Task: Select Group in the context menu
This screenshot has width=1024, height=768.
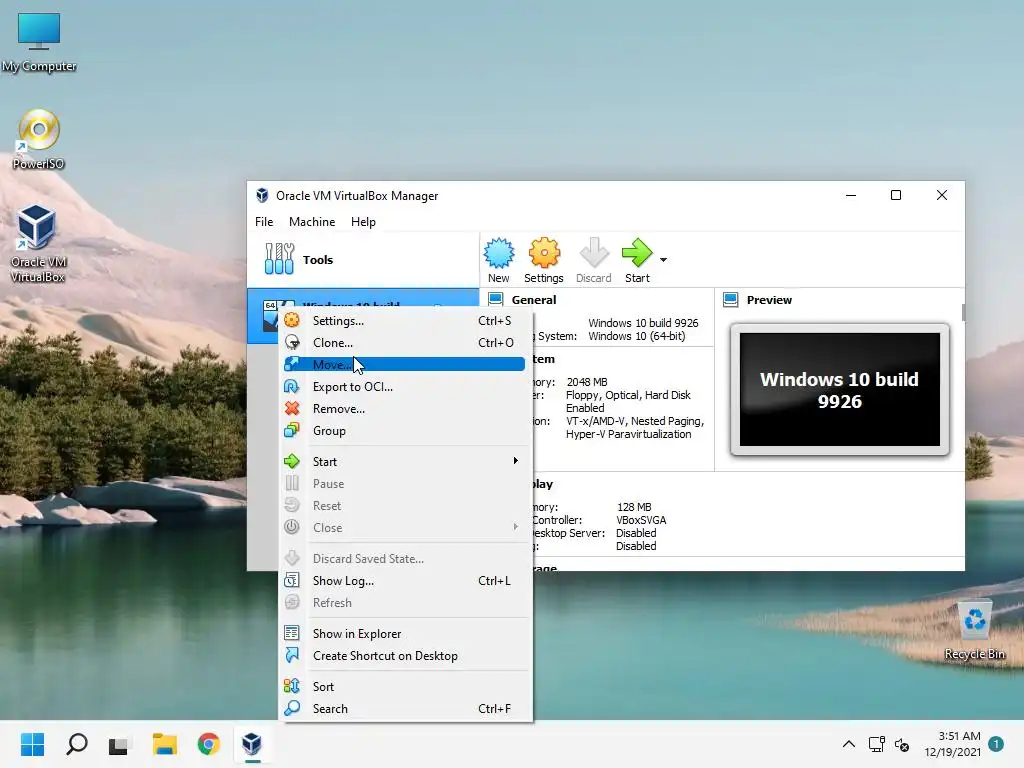Action: pyautogui.click(x=405, y=431)
